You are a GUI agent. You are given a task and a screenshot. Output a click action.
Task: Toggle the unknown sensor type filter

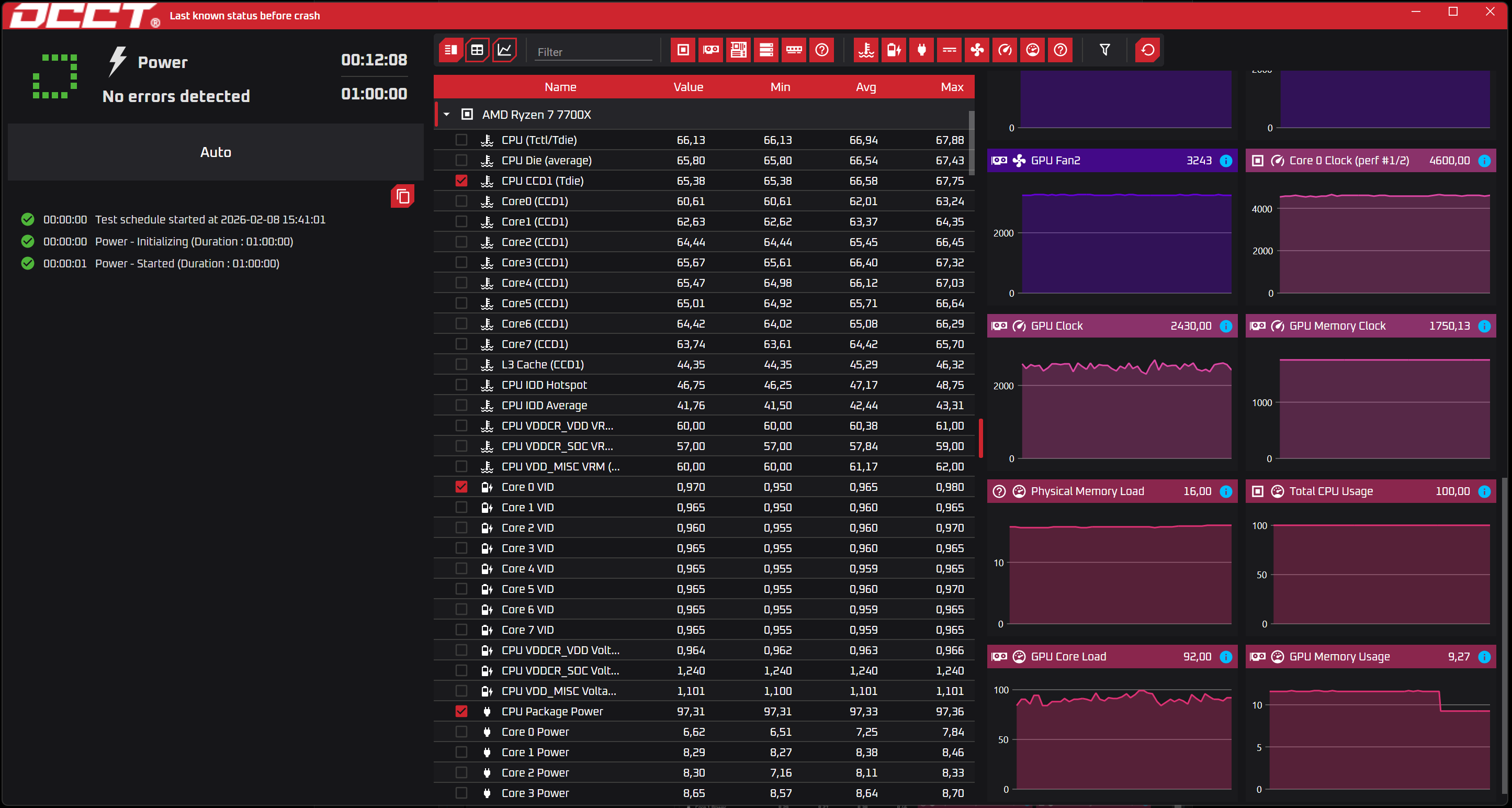pos(1060,50)
